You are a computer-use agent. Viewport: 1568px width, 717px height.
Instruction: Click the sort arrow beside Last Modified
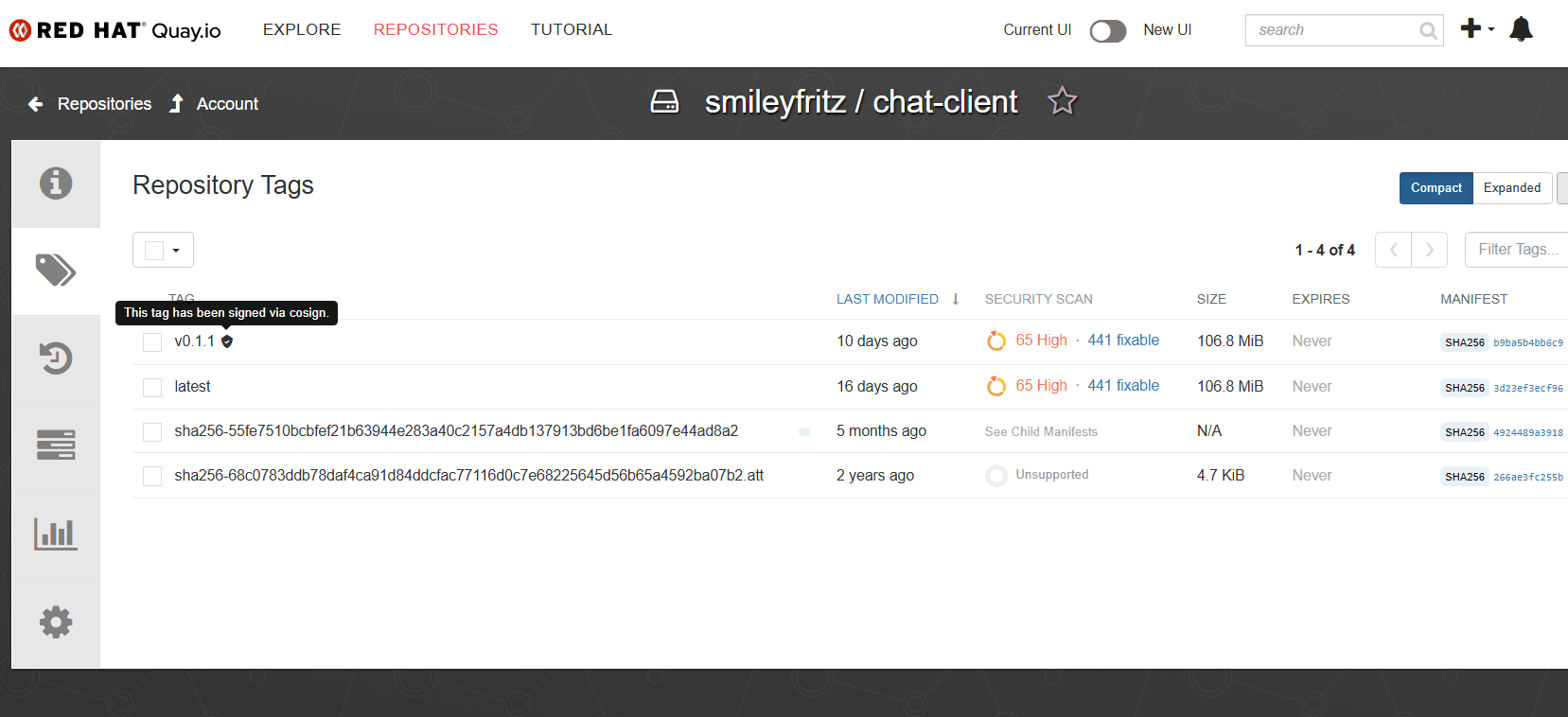(956, 299)
